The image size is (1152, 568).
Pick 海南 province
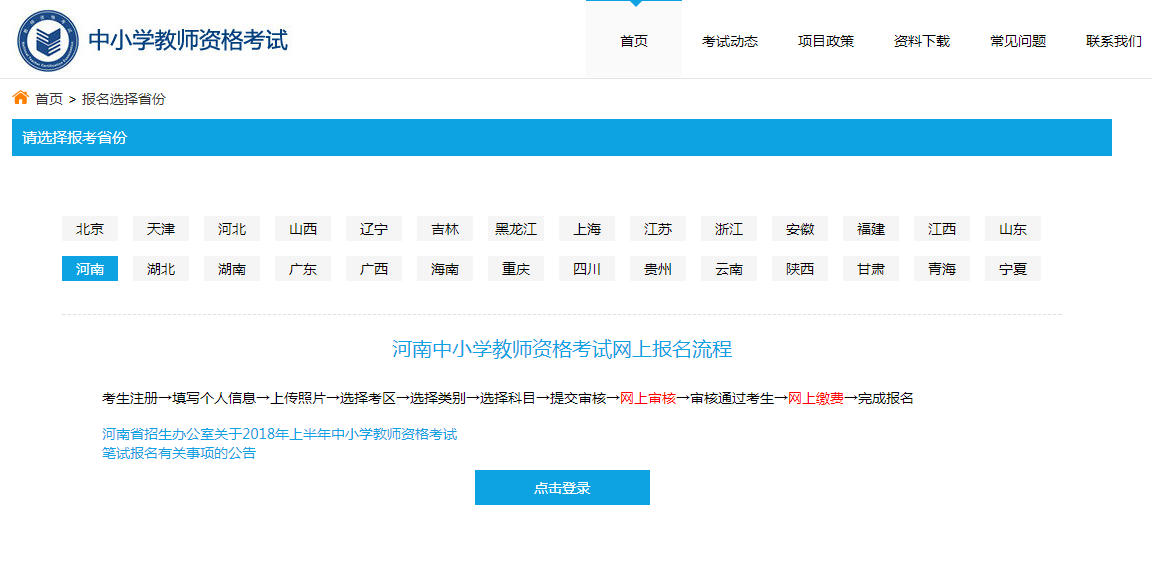coord(445,268)
